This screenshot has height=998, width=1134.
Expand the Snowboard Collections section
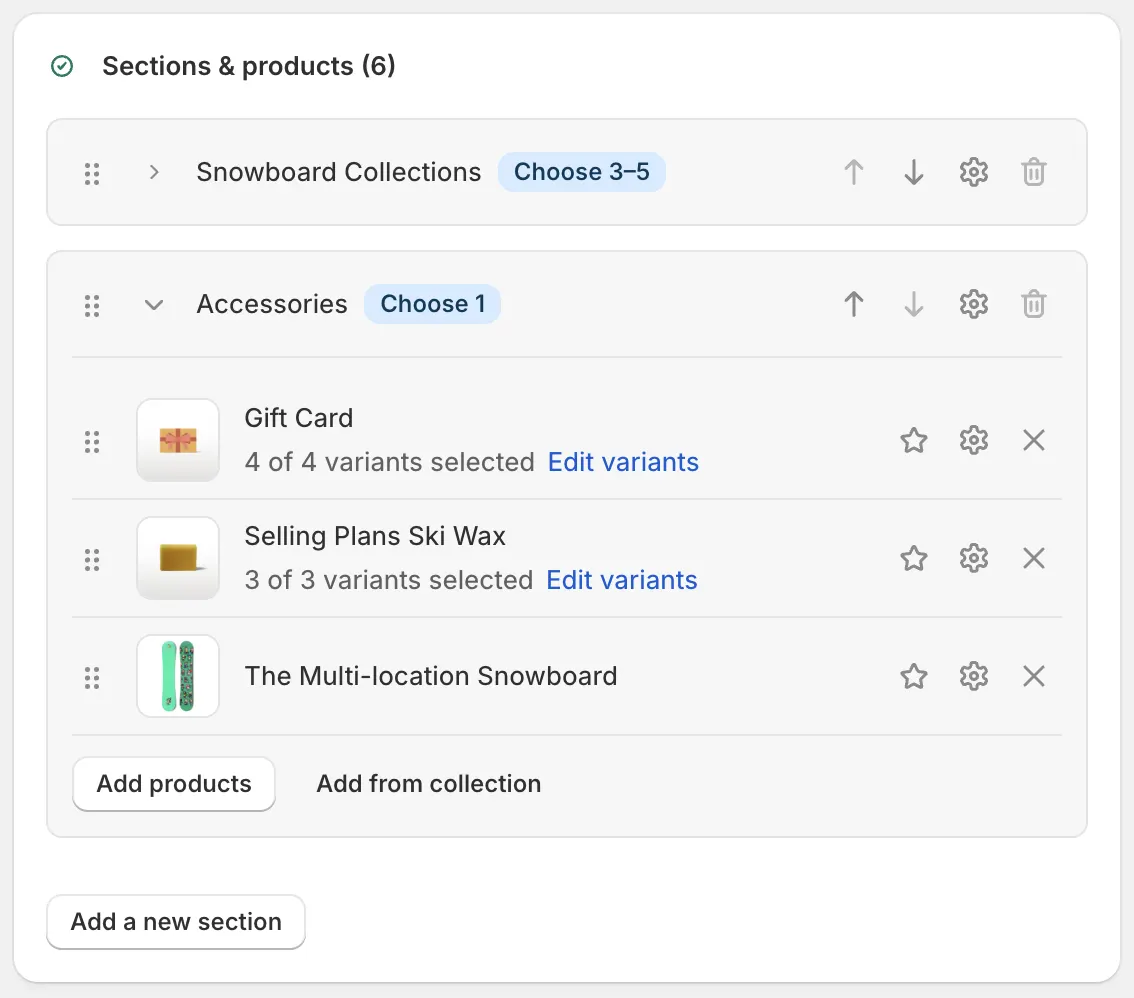[153, 173]
